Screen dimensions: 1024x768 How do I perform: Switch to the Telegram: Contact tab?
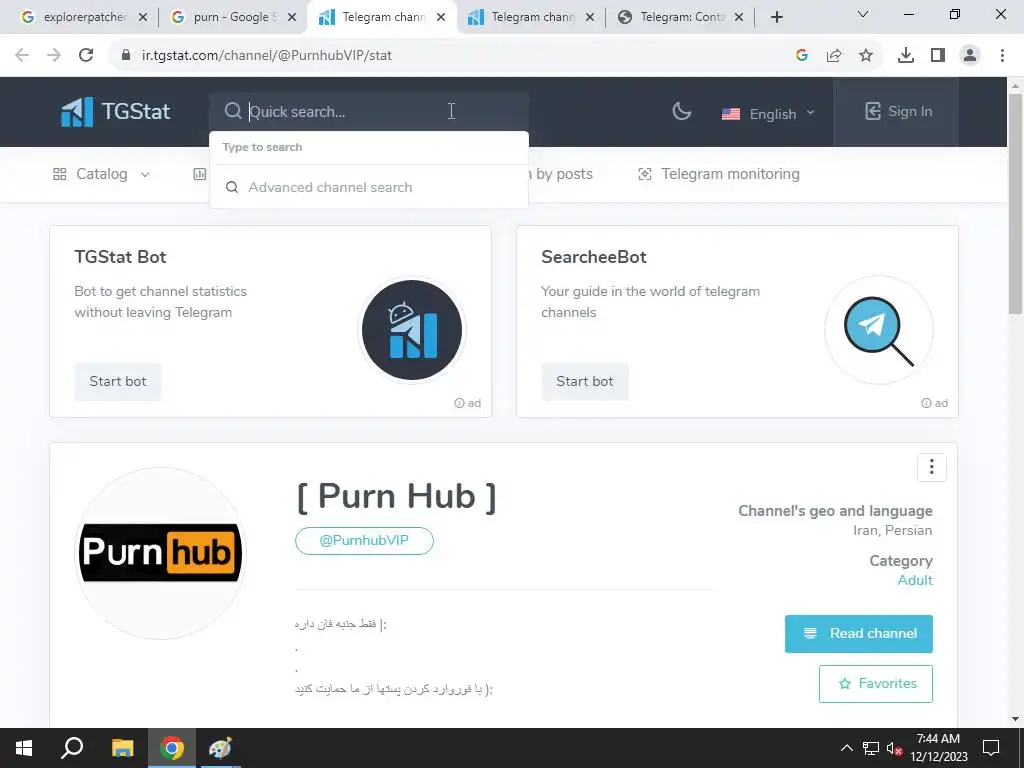[679, 17]
